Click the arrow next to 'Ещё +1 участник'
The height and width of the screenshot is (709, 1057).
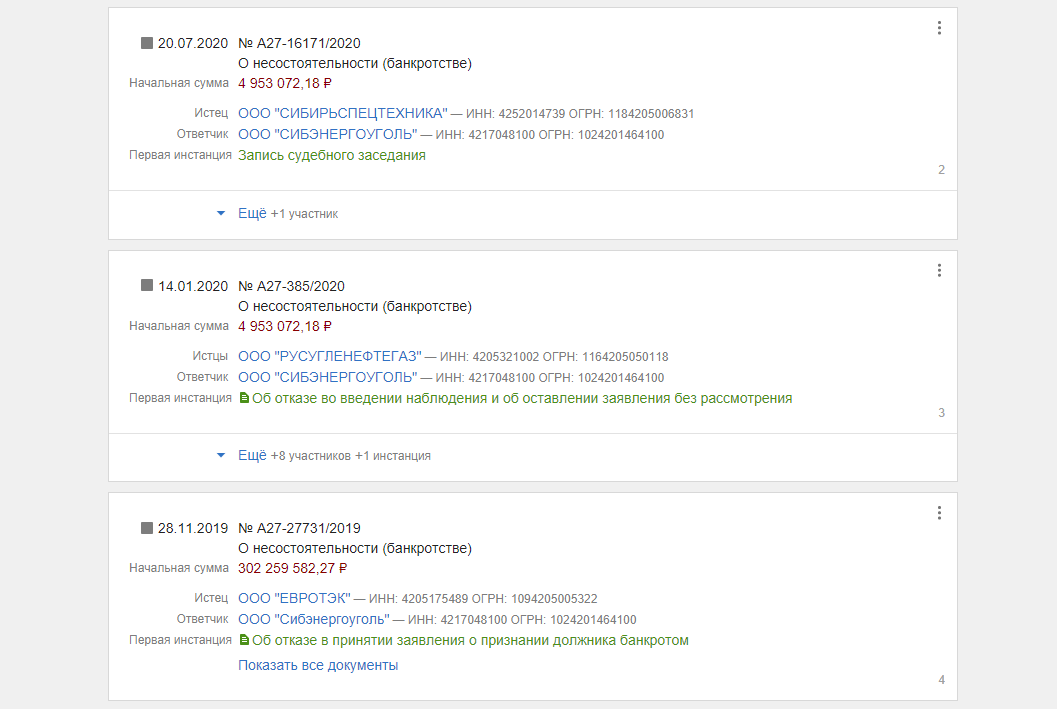(x=221, y=213)
